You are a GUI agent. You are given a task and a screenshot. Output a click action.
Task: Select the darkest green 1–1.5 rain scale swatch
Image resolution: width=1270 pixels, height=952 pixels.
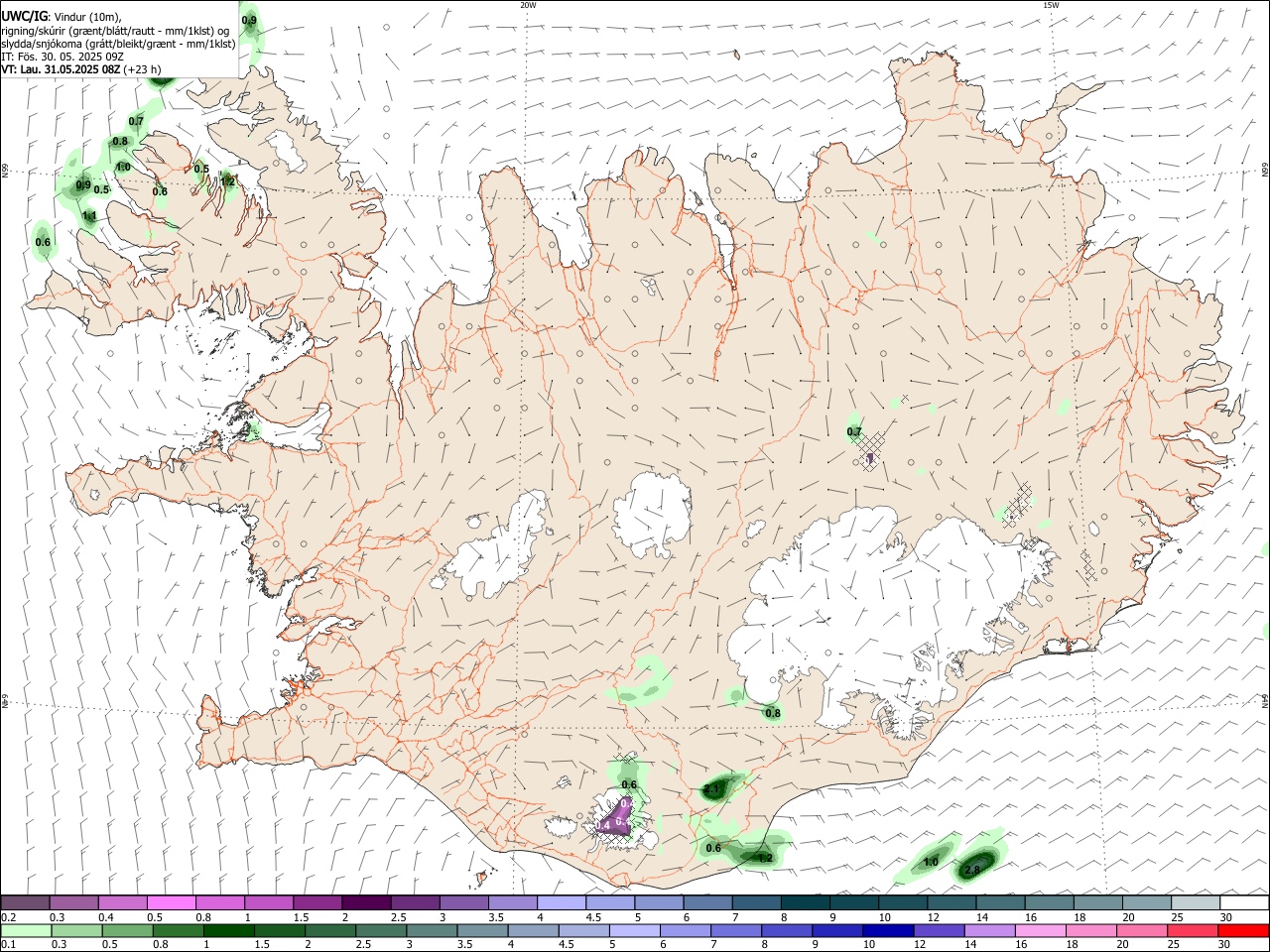click(x=228, y=931)
